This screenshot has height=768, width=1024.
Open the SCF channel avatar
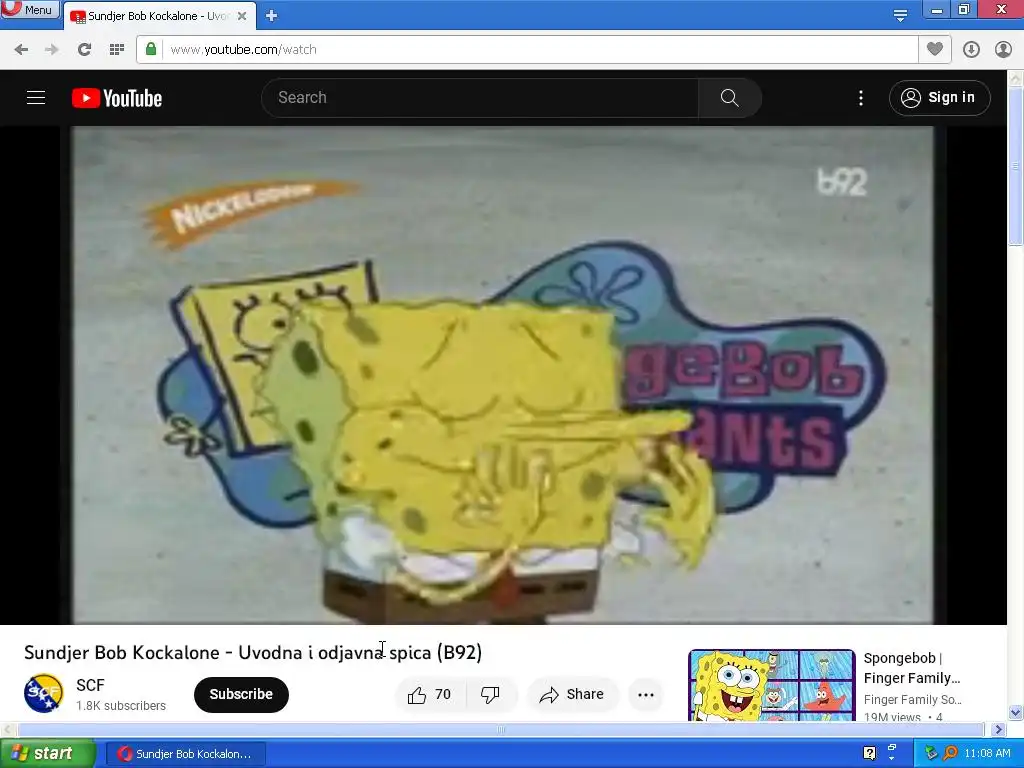(x=44, y=694)
